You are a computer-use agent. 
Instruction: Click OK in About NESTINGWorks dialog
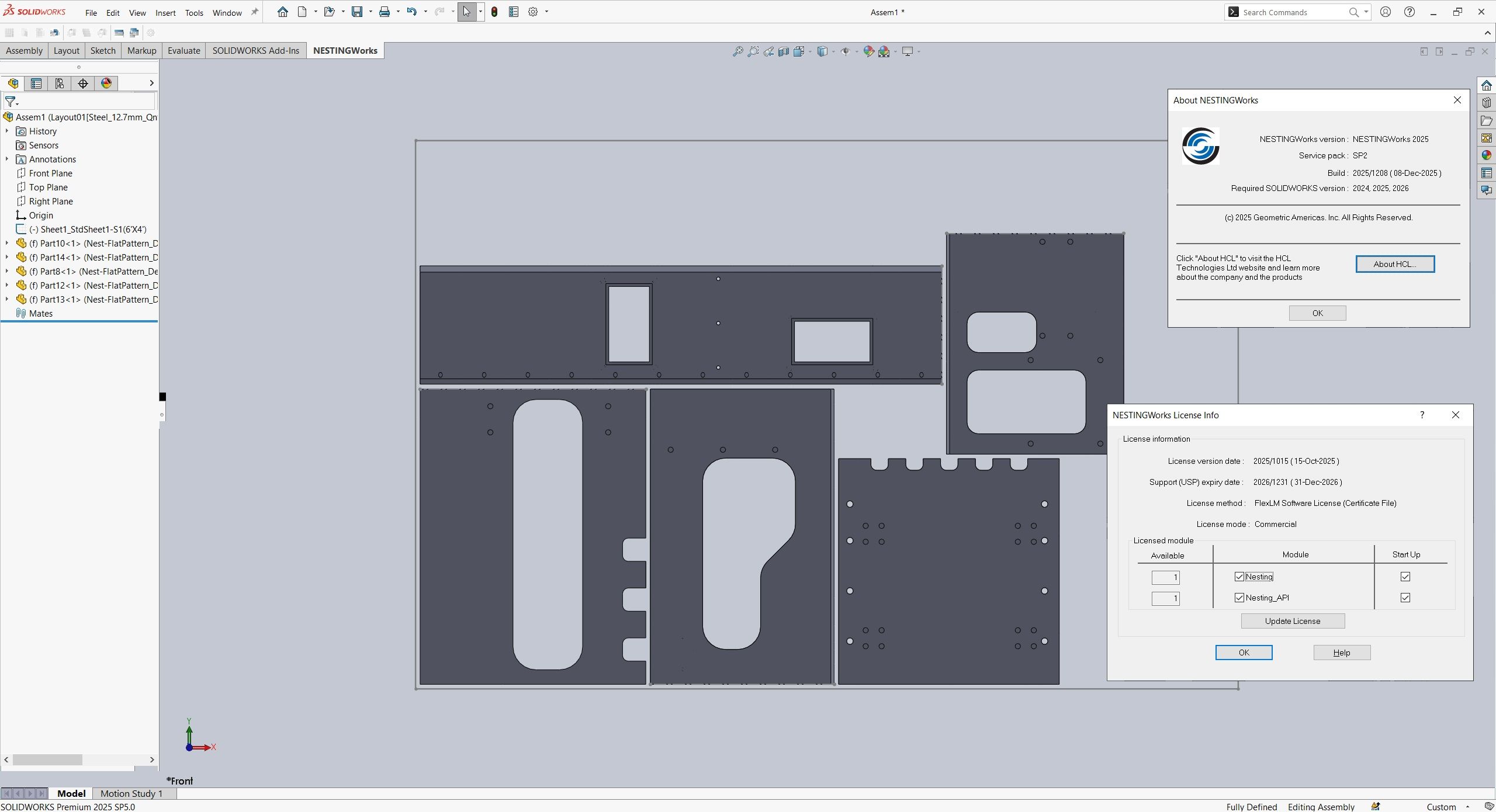coord(1317,313)
